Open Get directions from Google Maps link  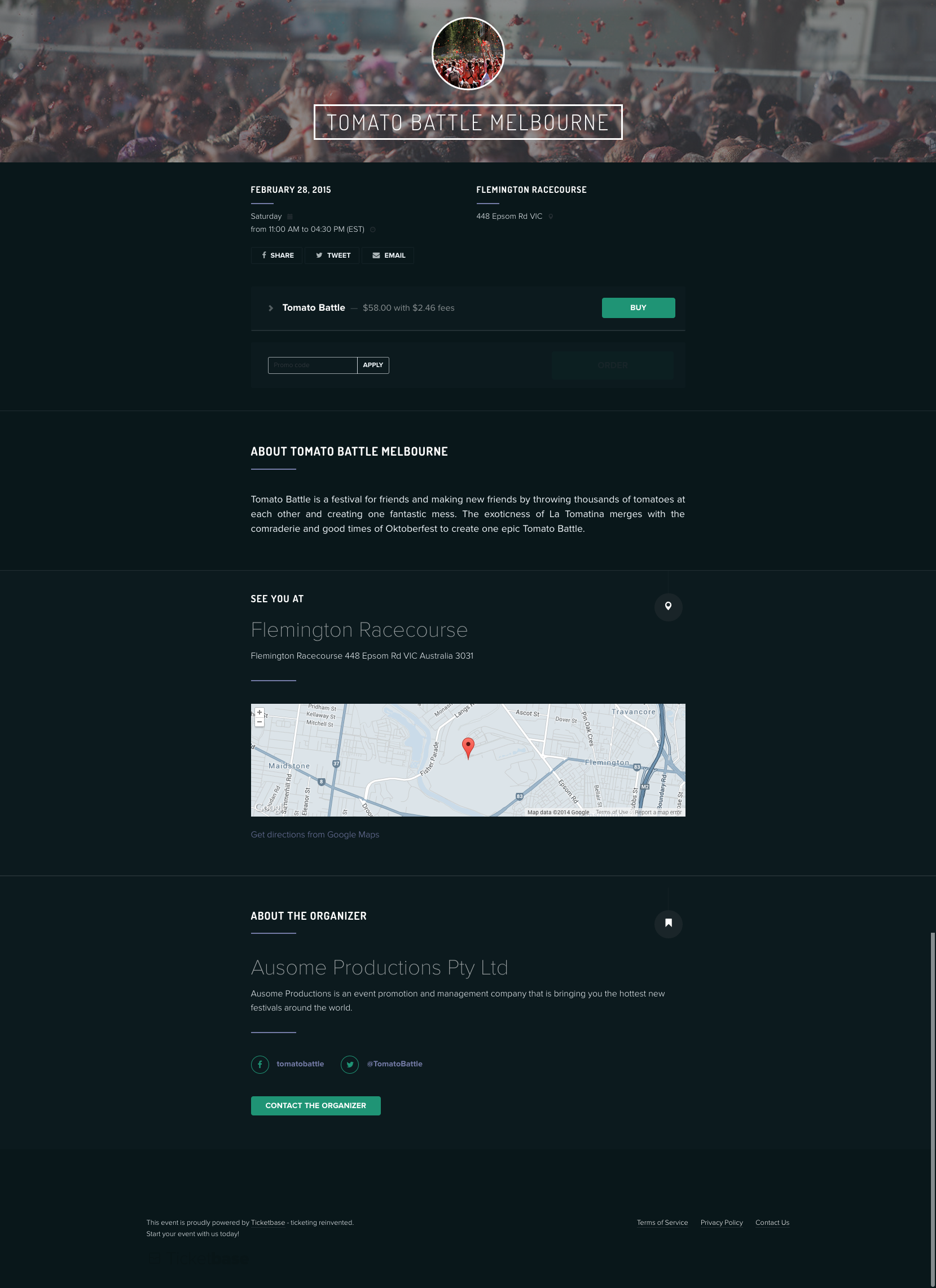click(x=315, y=834)
